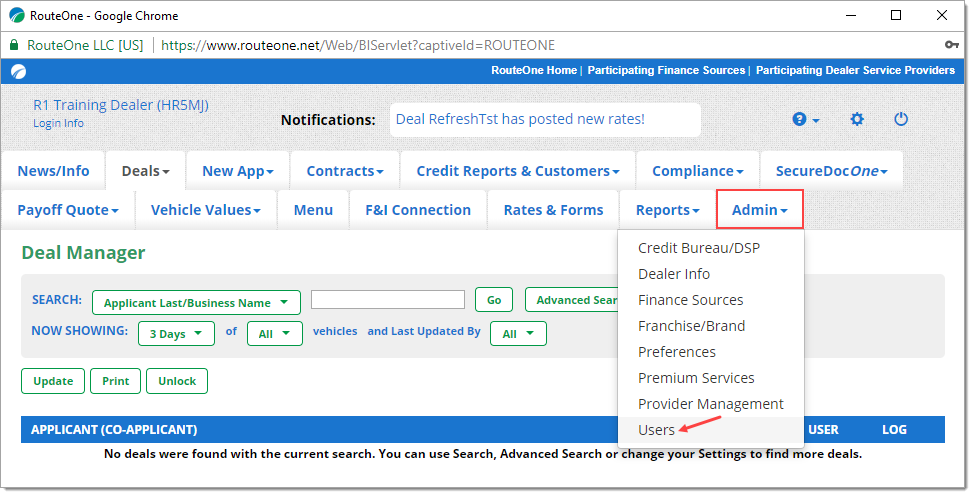The width and height of the screenshot is (972, 495).
Task: Click the USER column header
Action: click(x=823, y=429)
